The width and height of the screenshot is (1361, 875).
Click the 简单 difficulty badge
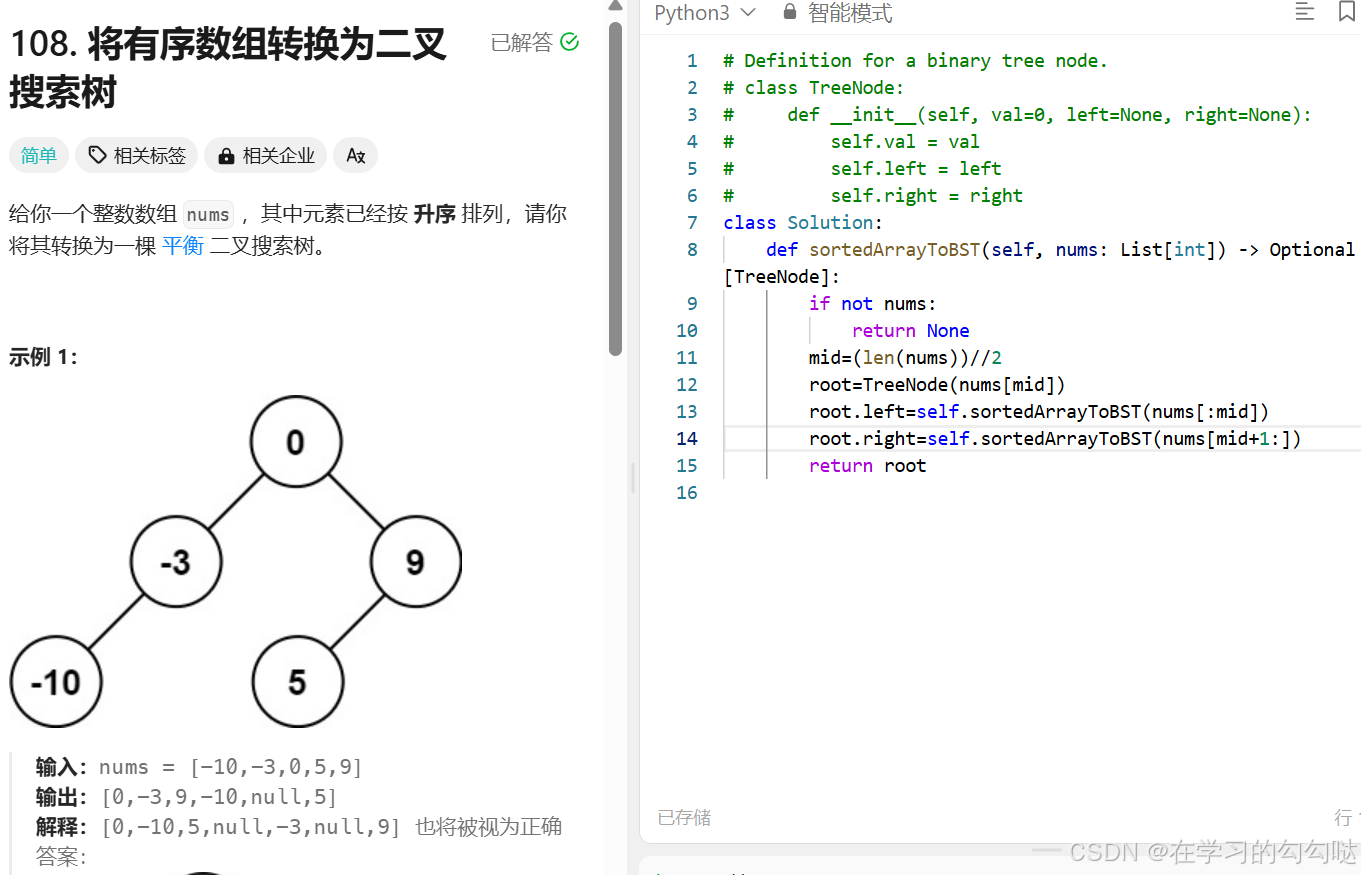[x=38, y=155]
